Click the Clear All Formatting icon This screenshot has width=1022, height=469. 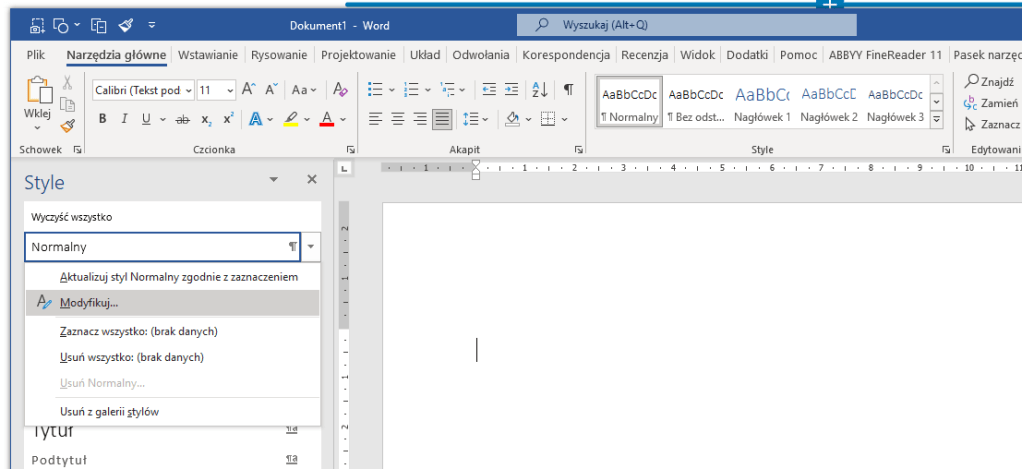[340, 90]
